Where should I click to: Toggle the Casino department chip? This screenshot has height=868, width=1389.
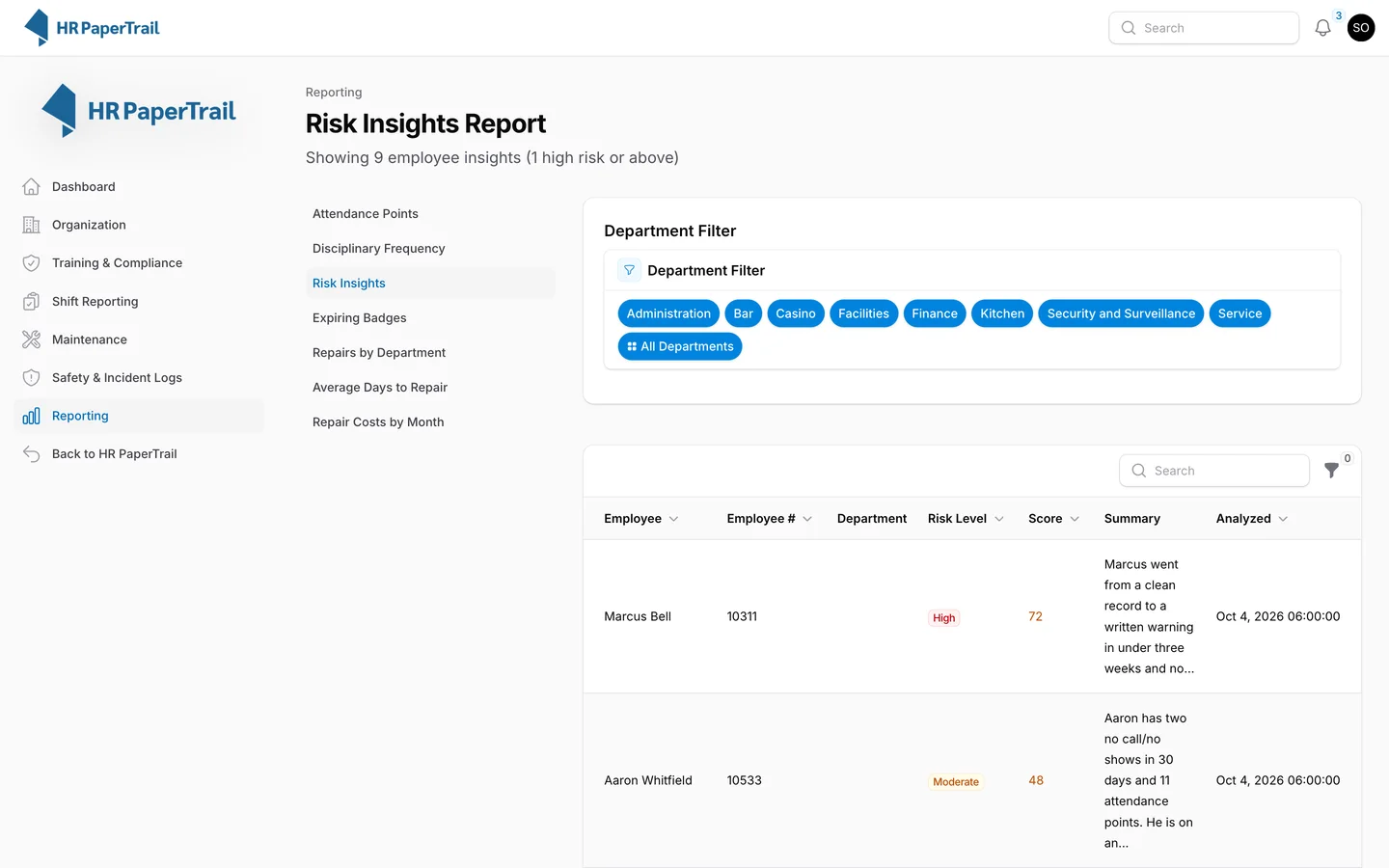(796, 313)
